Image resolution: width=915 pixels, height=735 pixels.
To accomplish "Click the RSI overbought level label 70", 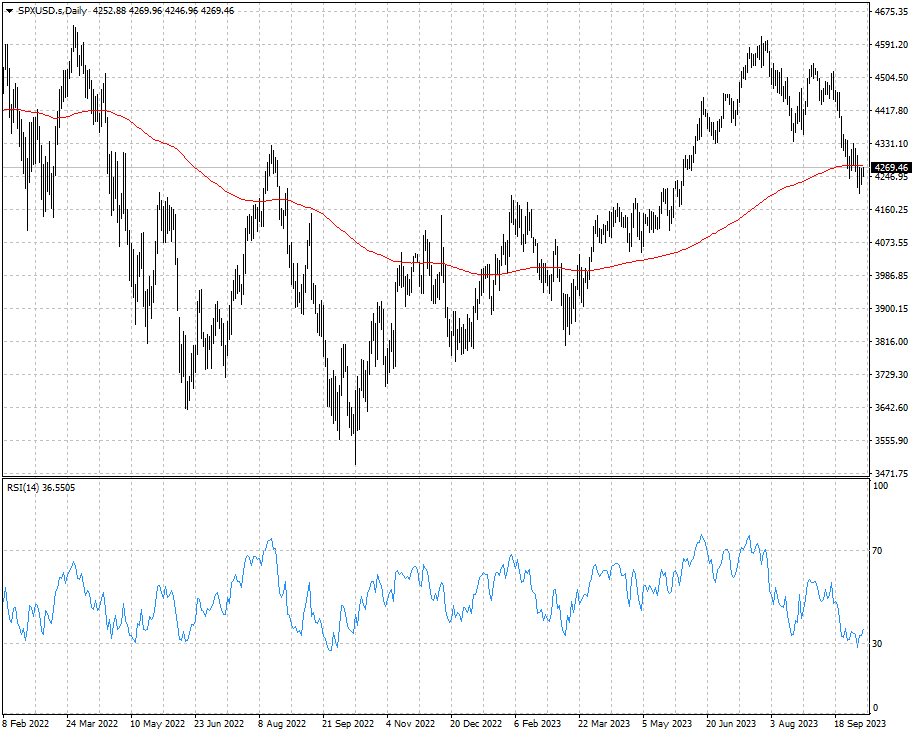I will tap(877, 551).
